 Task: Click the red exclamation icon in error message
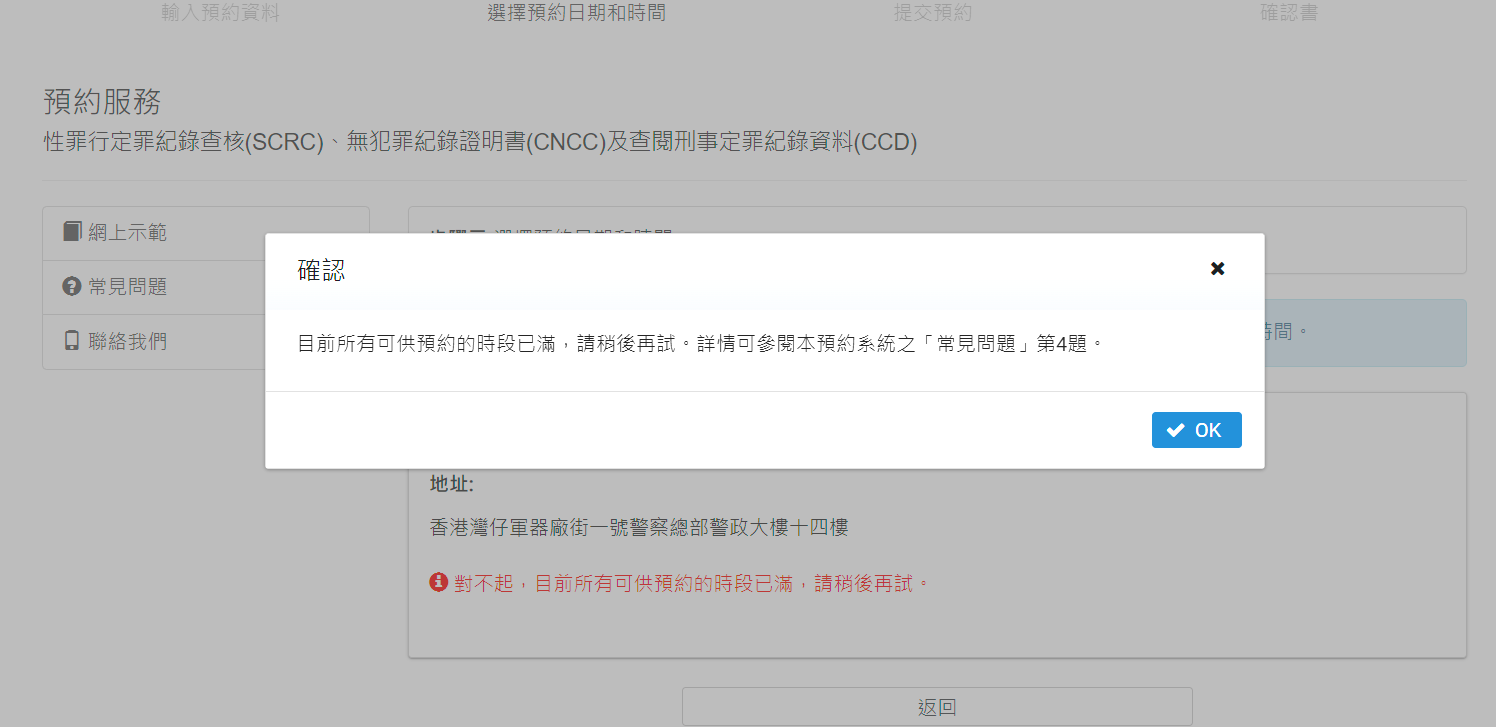point(438,582)
